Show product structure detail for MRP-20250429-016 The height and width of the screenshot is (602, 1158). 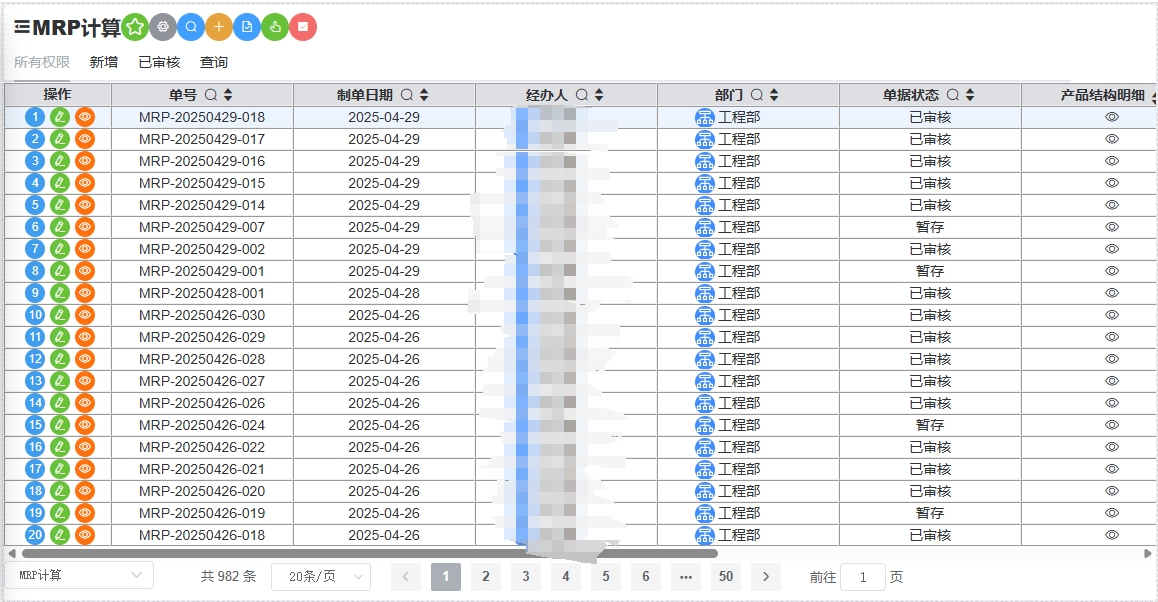[1111, 161]
